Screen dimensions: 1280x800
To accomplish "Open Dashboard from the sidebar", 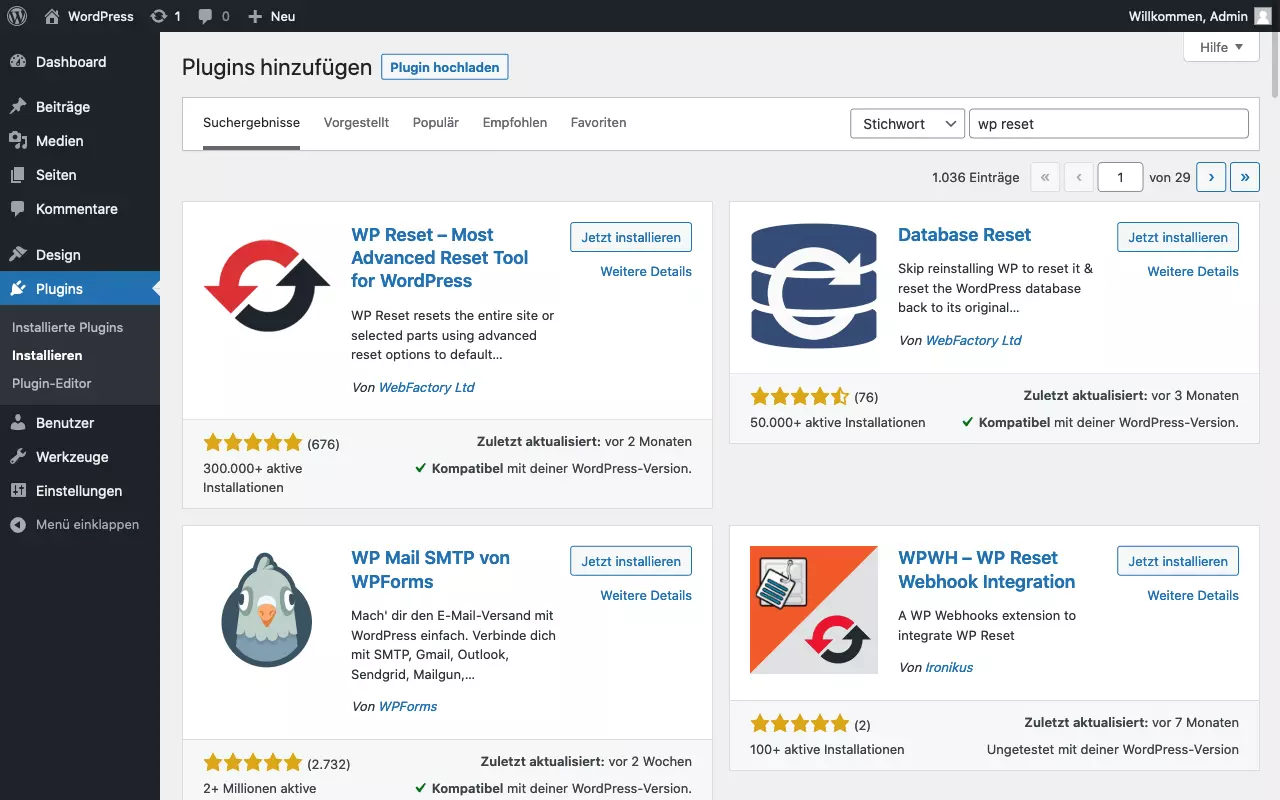I will (x=70, y=62).
